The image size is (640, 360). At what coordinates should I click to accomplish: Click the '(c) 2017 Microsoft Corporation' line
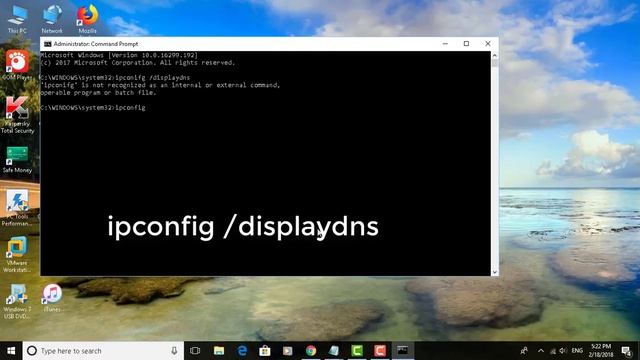(138, 63)
